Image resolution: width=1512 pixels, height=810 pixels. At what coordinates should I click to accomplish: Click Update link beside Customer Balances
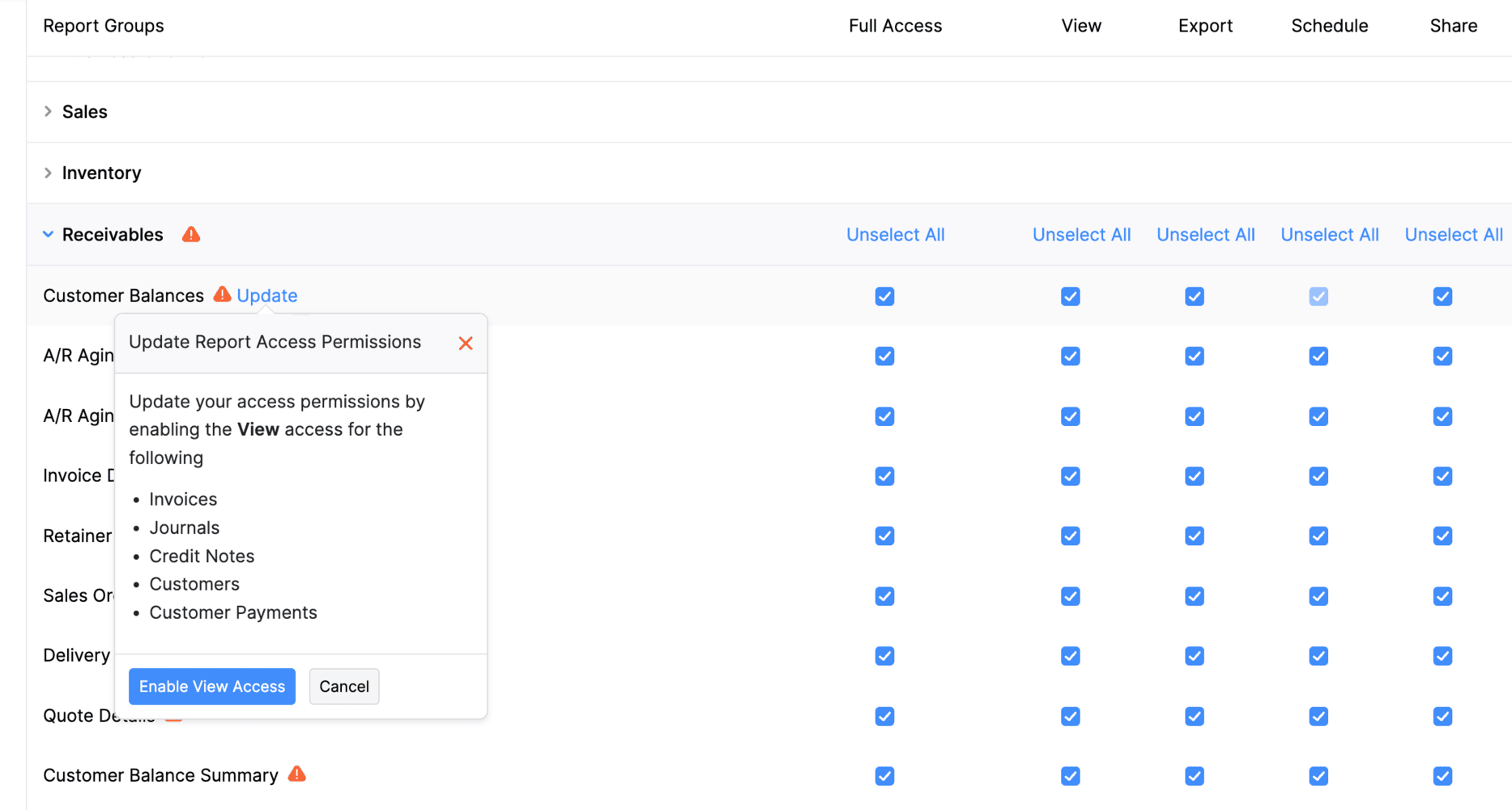coord(267,296)
